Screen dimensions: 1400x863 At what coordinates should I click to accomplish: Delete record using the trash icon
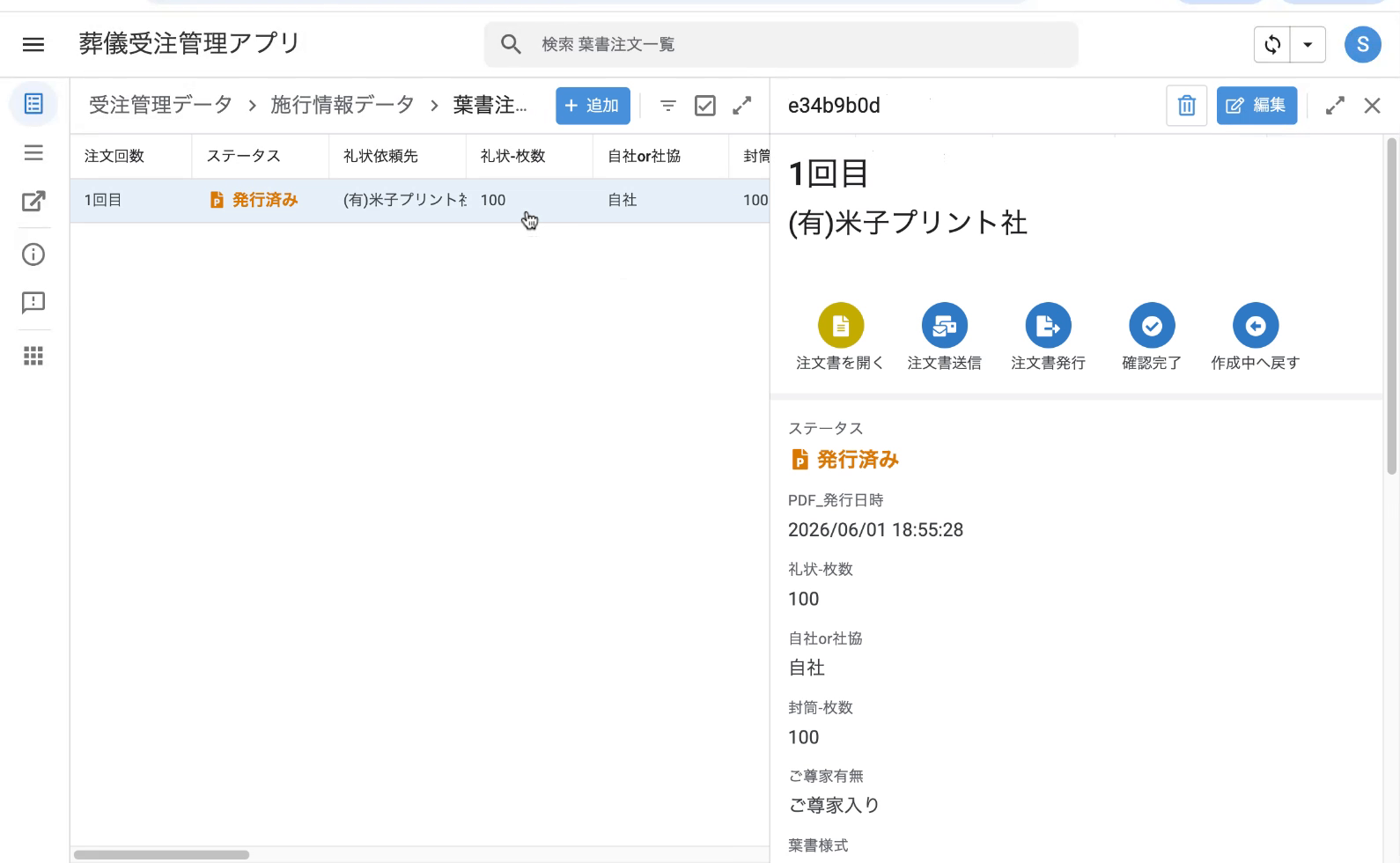pyautogui.click(x=1186, y=106)
